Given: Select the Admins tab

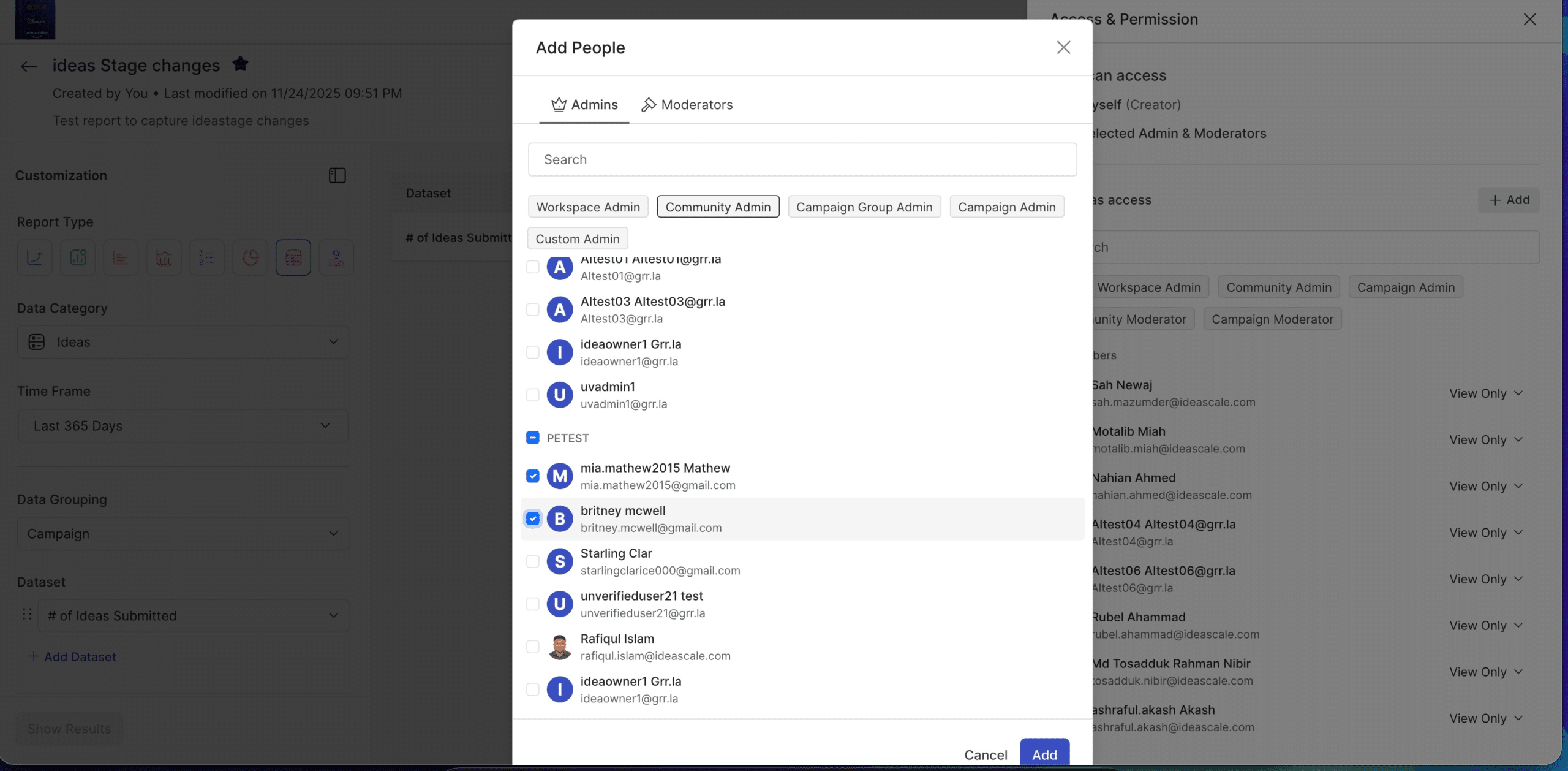Looking at the screenshot, I should coord(584,105).
